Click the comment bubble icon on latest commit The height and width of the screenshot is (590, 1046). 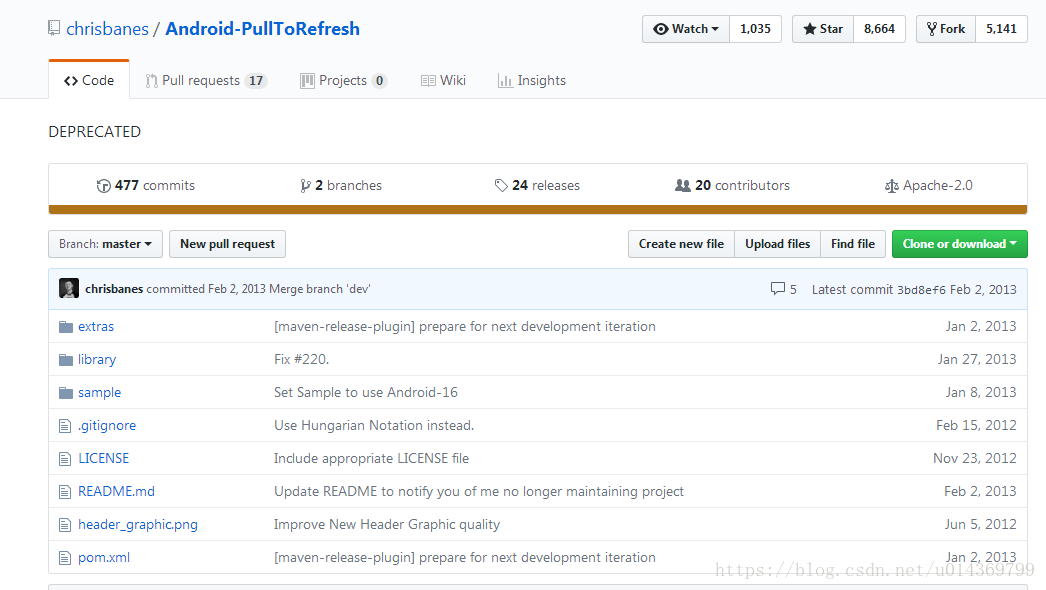tap(777, 288)
